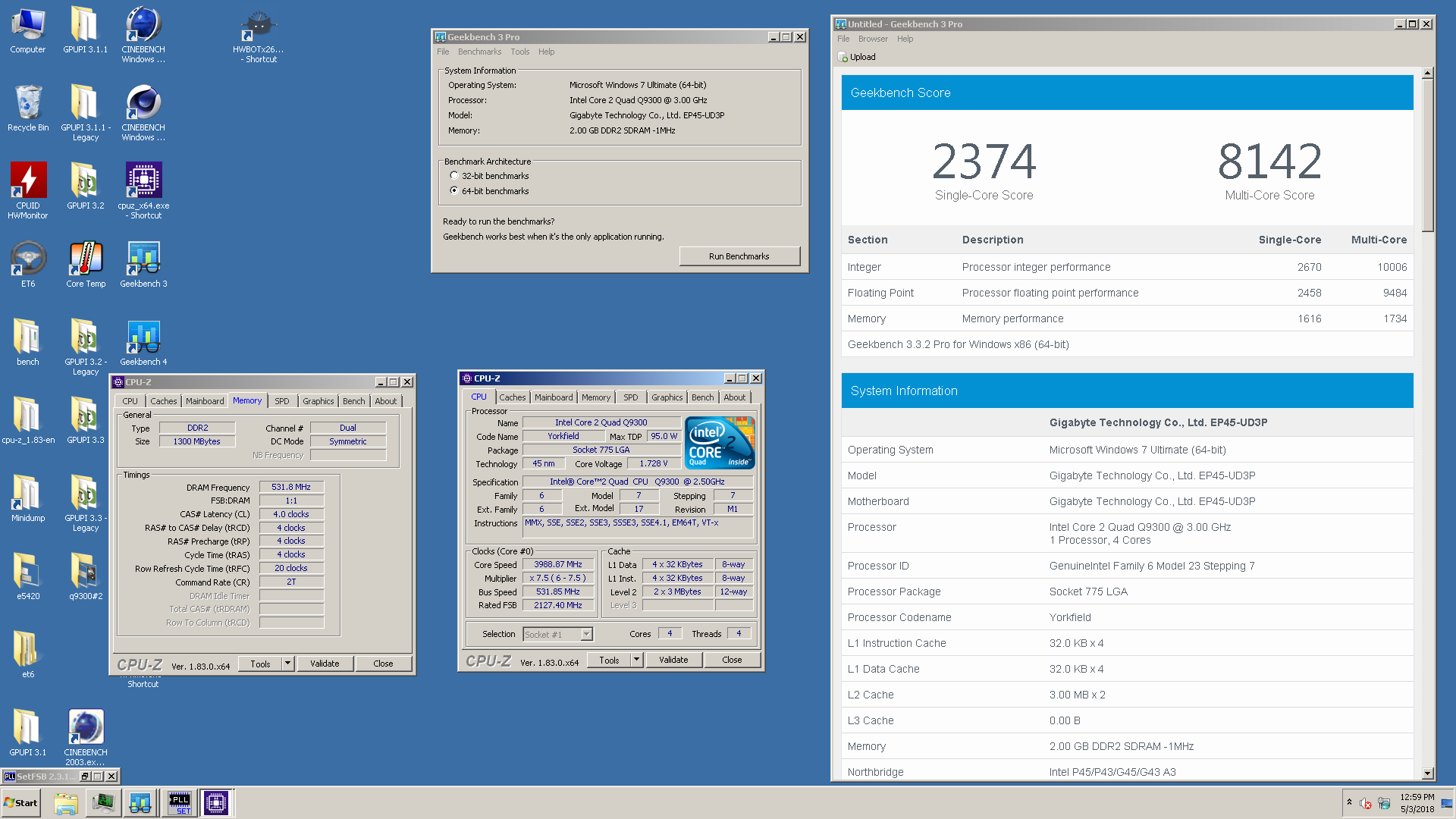Viewport: 1456px width, 819px height.
Task: Launch Geekbench 4 desktop shortcut
Action: pyautogui.click(x=143, y=342)
